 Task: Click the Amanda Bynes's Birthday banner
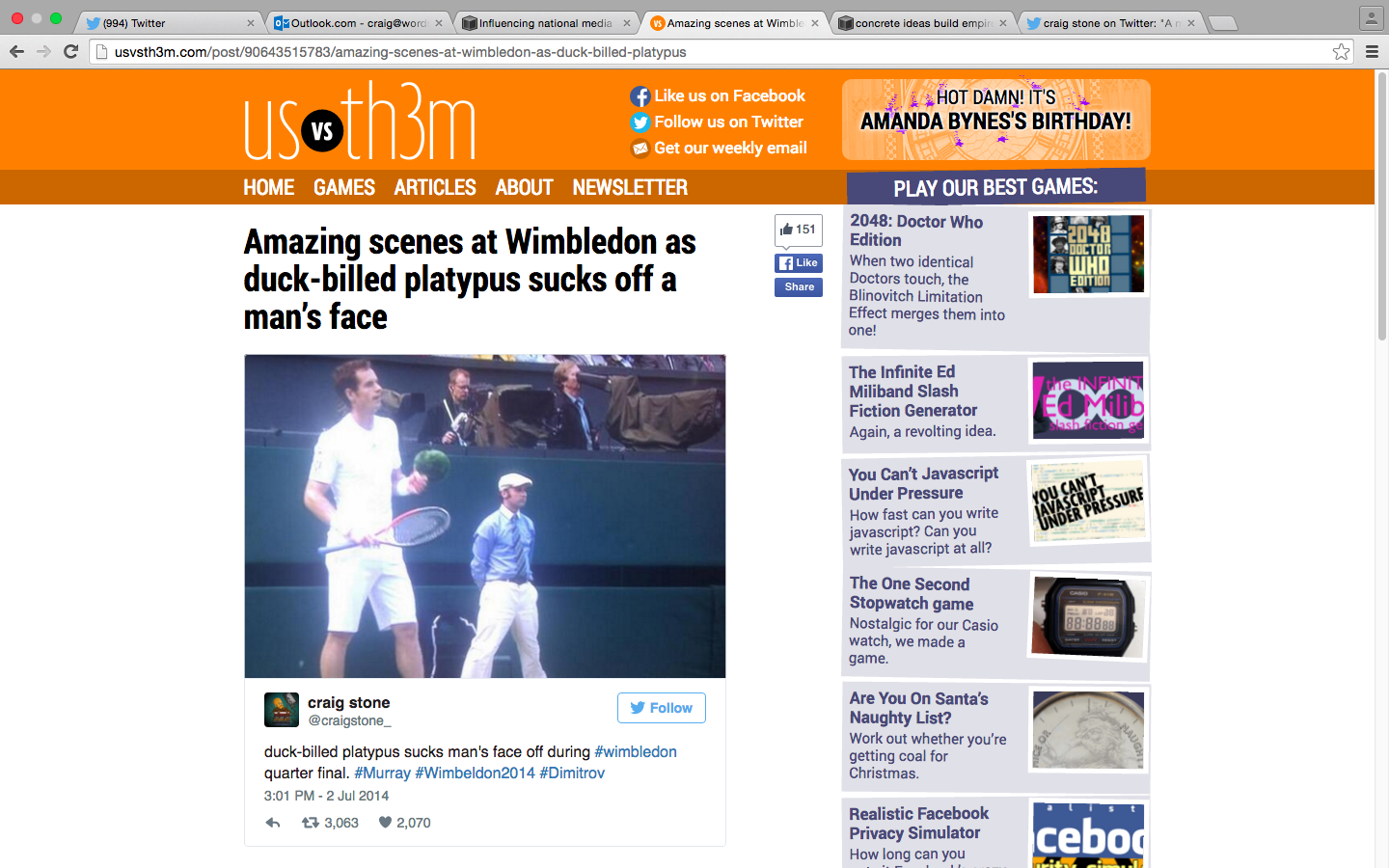[x=996, y=120]
